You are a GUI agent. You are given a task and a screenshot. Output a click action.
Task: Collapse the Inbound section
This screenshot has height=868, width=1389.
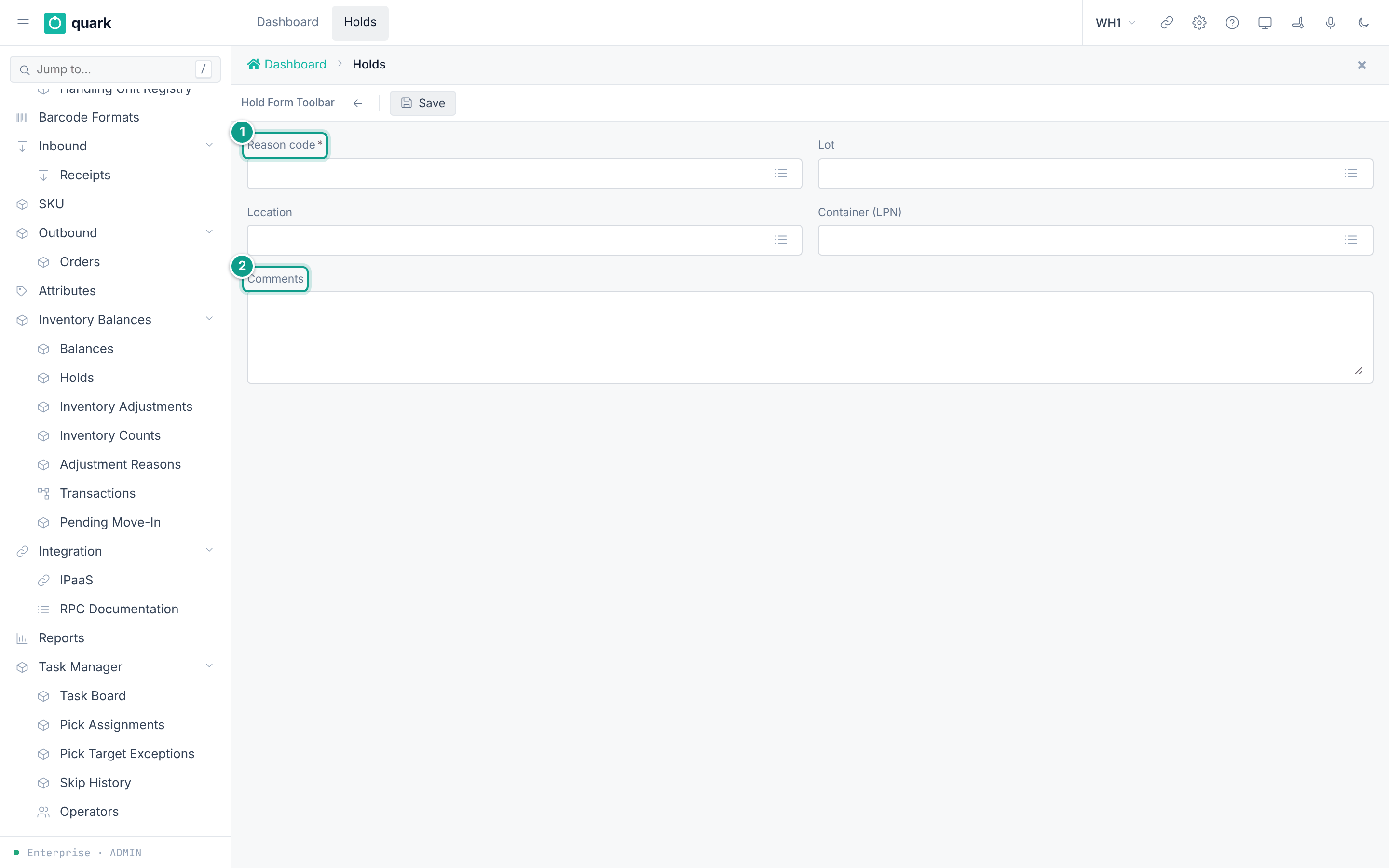pos(209,146)
